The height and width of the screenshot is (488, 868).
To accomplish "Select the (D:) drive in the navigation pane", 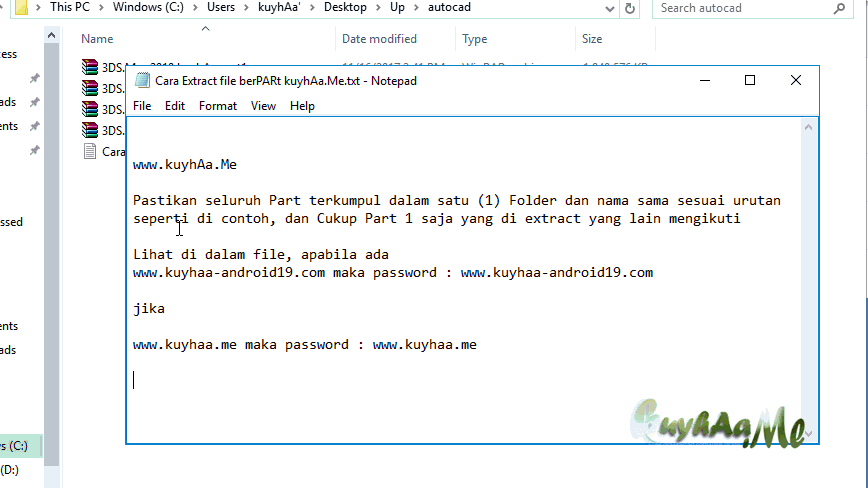I will tap(9, 470).
